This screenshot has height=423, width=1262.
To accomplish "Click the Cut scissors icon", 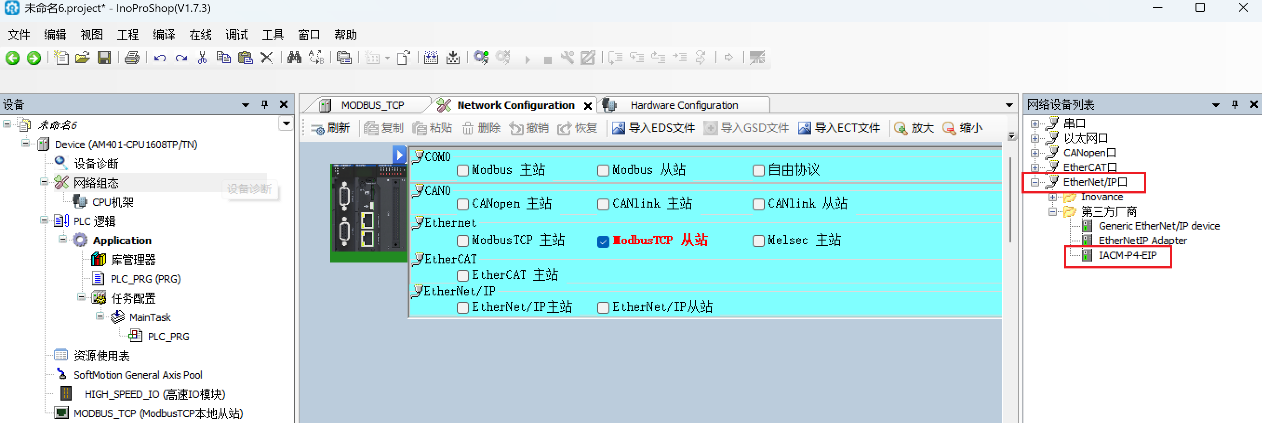I will (203, 58).
